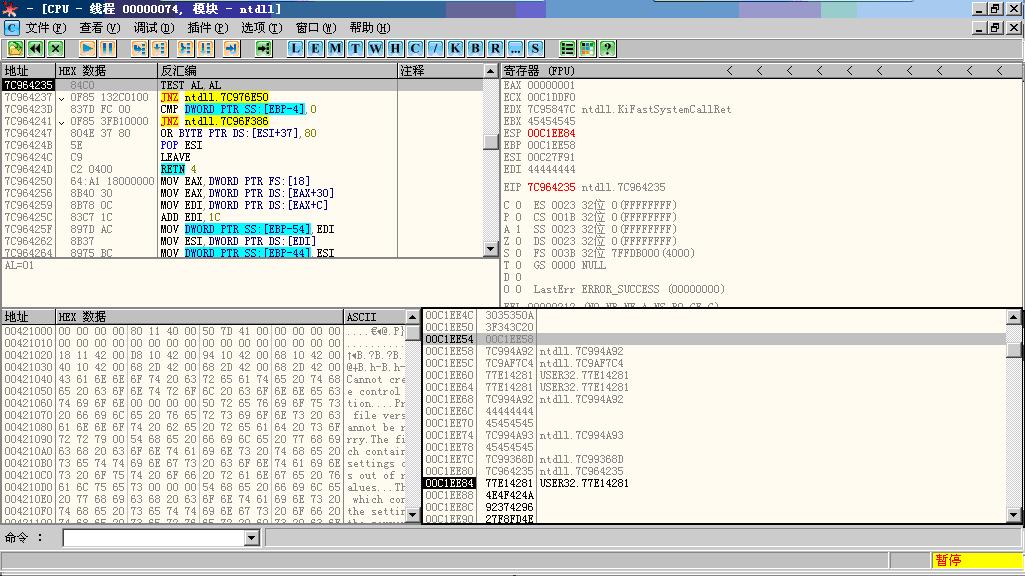
Task: Click the Execute till return icon
Action: (231, 48)
